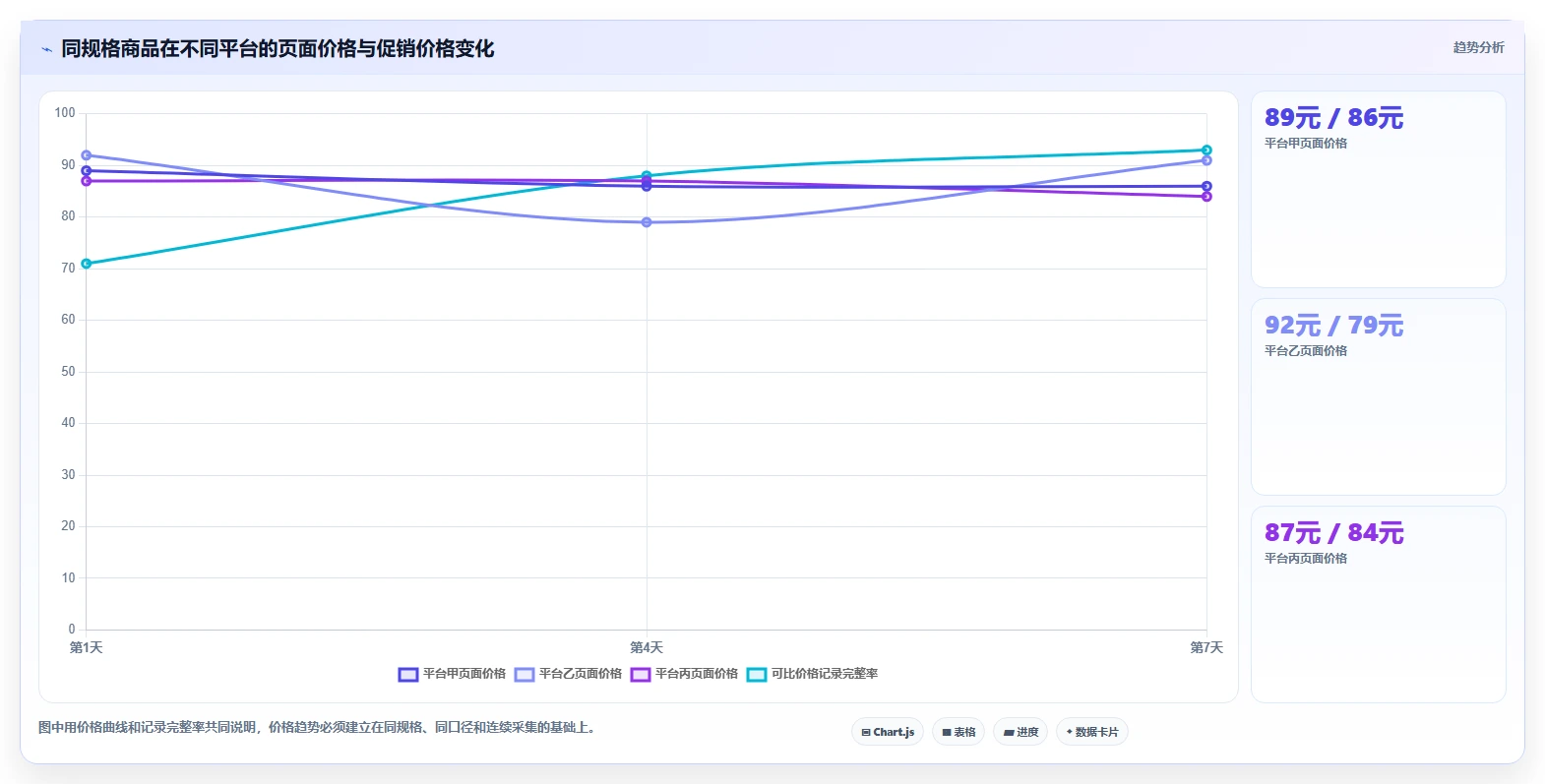Click the 趋势分析 label in header
1545x784 pixels.
(x=1478, y=47)
